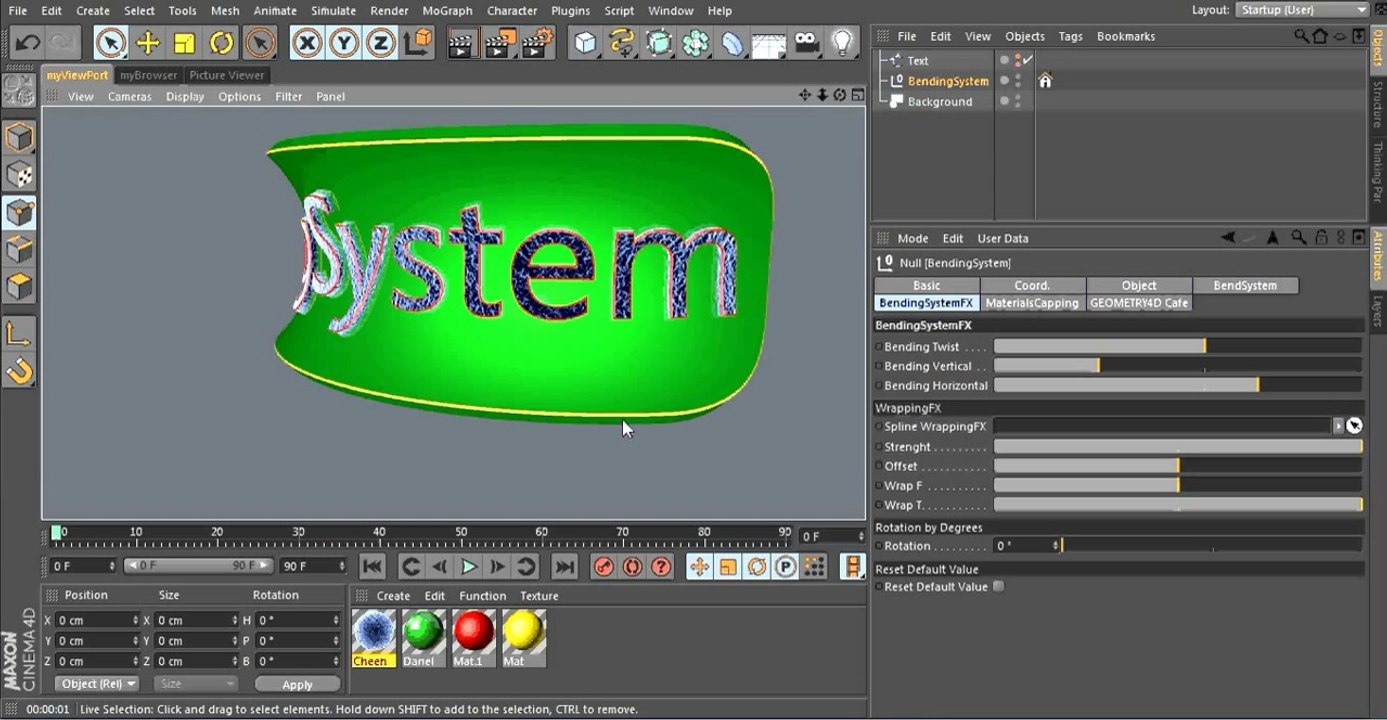Select BendingSystem object in tree
Screen dimensions: 1387x720
948,81
